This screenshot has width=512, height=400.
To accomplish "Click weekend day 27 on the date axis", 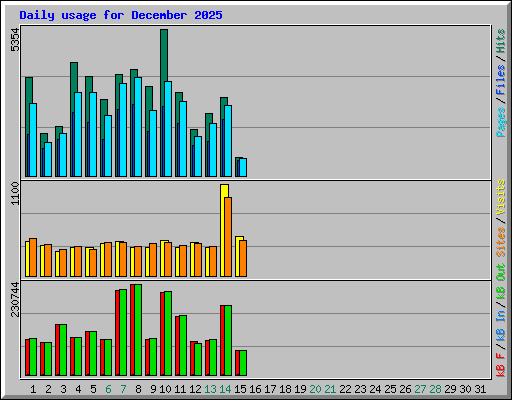I will [420, 389].
